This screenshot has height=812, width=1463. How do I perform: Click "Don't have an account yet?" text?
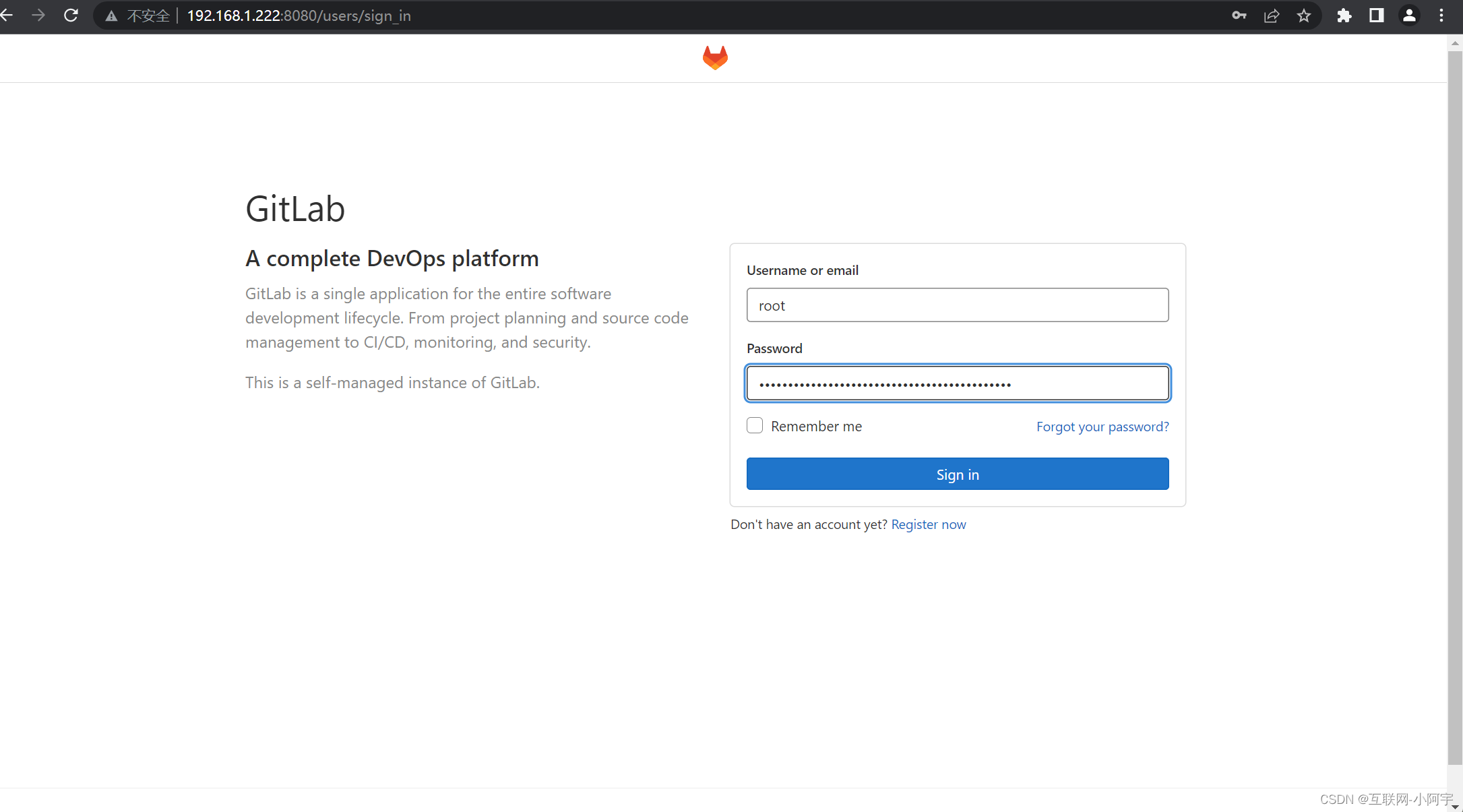[809, 524]
